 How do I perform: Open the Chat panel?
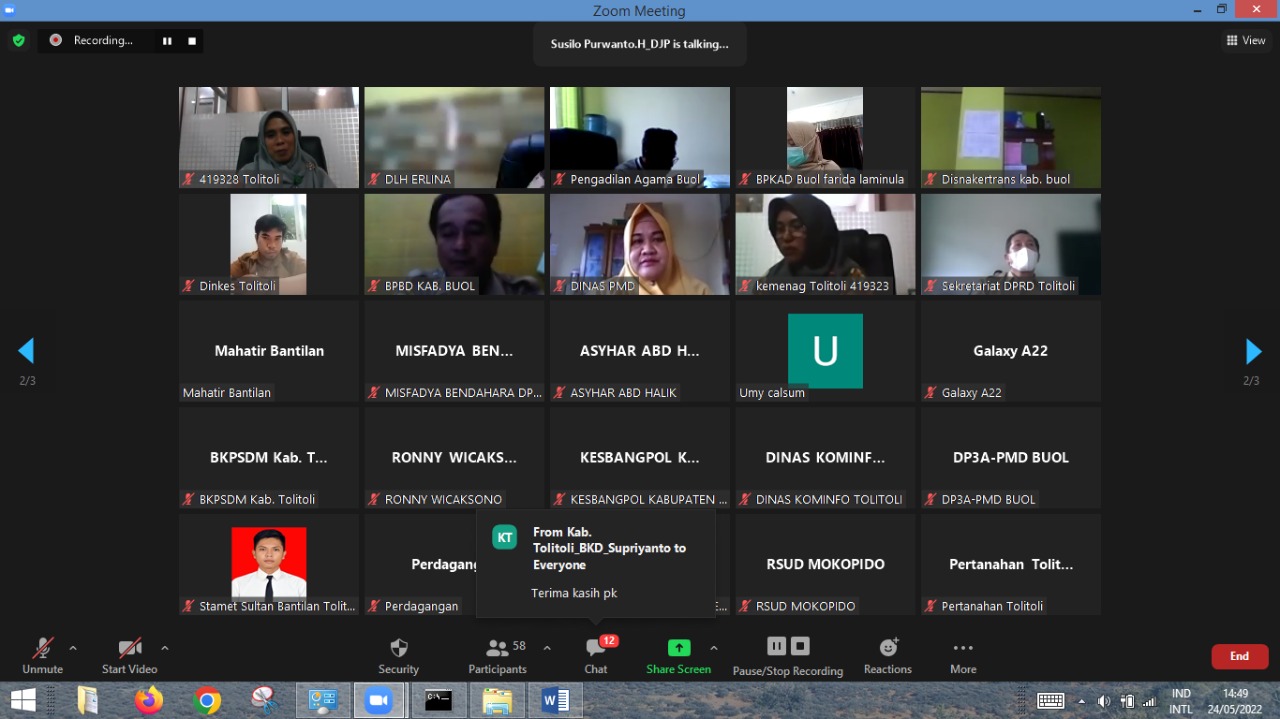coord(596,655)
